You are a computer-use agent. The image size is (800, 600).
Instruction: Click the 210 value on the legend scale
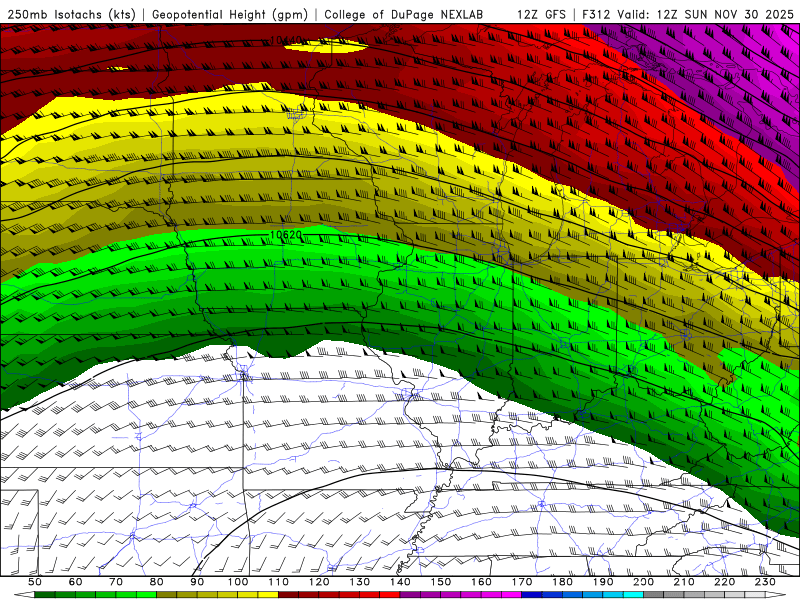[x=685, y=582]
